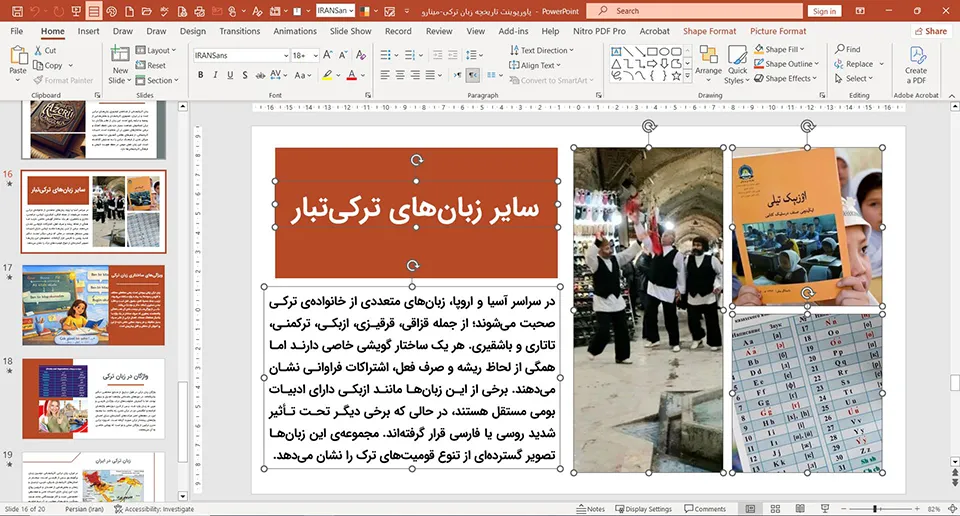
Task: Open the Animations tab
Action: [x=295, y=31]
